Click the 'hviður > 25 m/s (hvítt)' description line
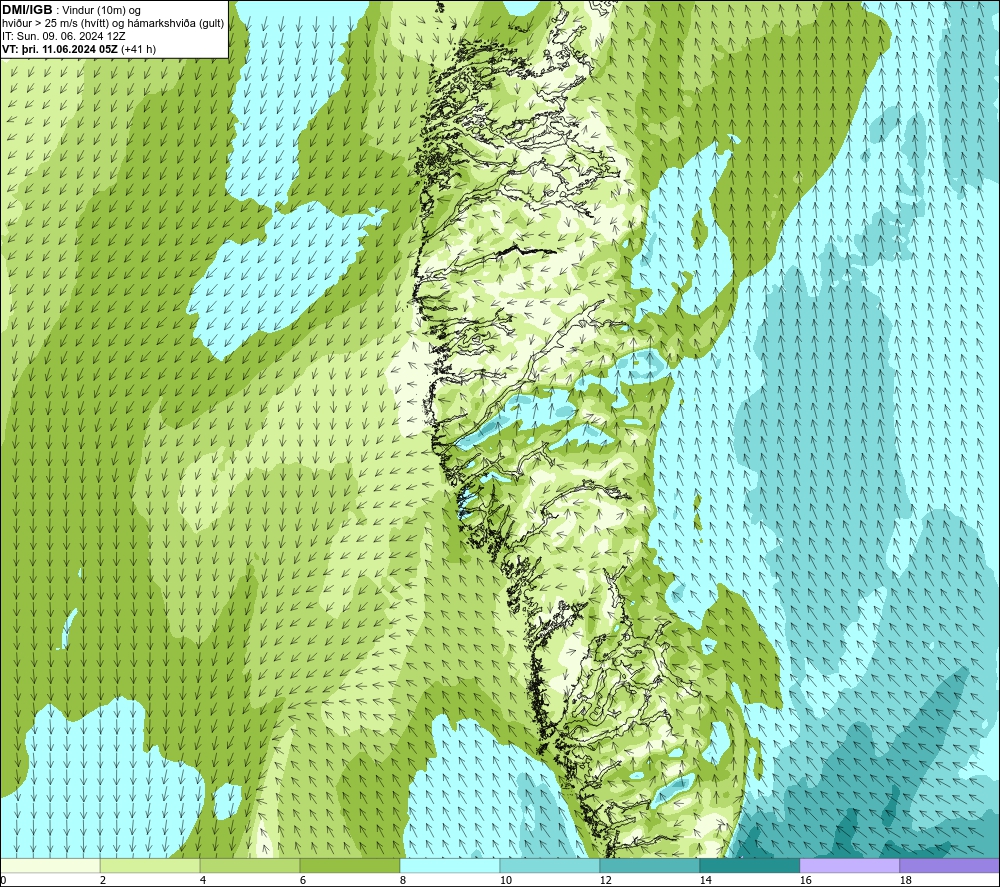The width and height of the screenshot is (1000, 887). pyautogui.click(x=113, y=24)
